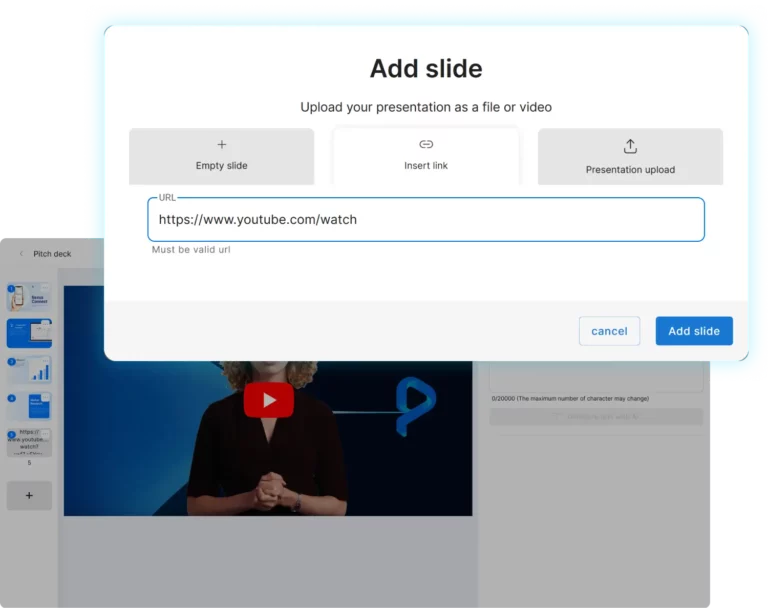Click the slide count number 5 under thumbnails
Image resolution: width=768 pixels, height=608 pixels.
tap(29, 462)
